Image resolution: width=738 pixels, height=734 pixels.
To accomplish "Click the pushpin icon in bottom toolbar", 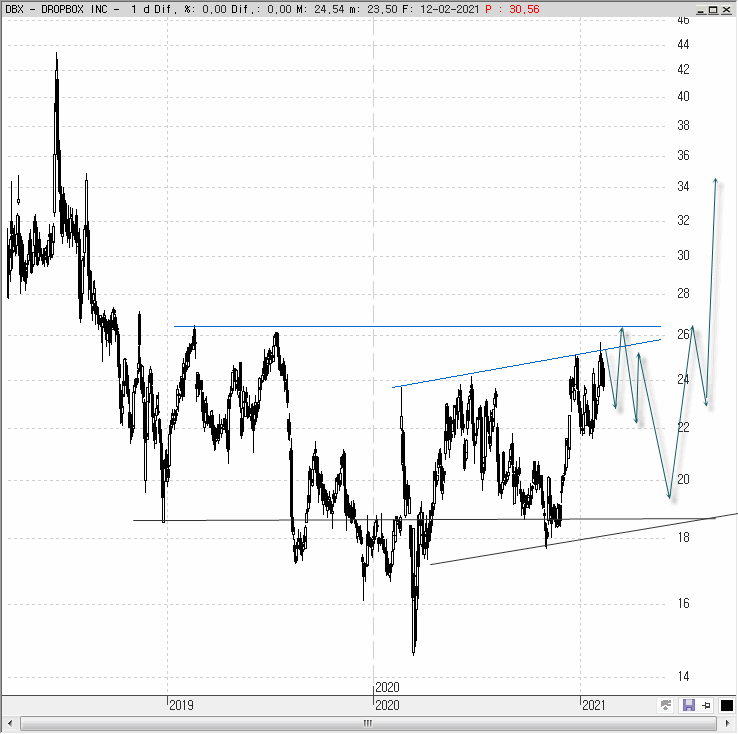I will 706,705.
